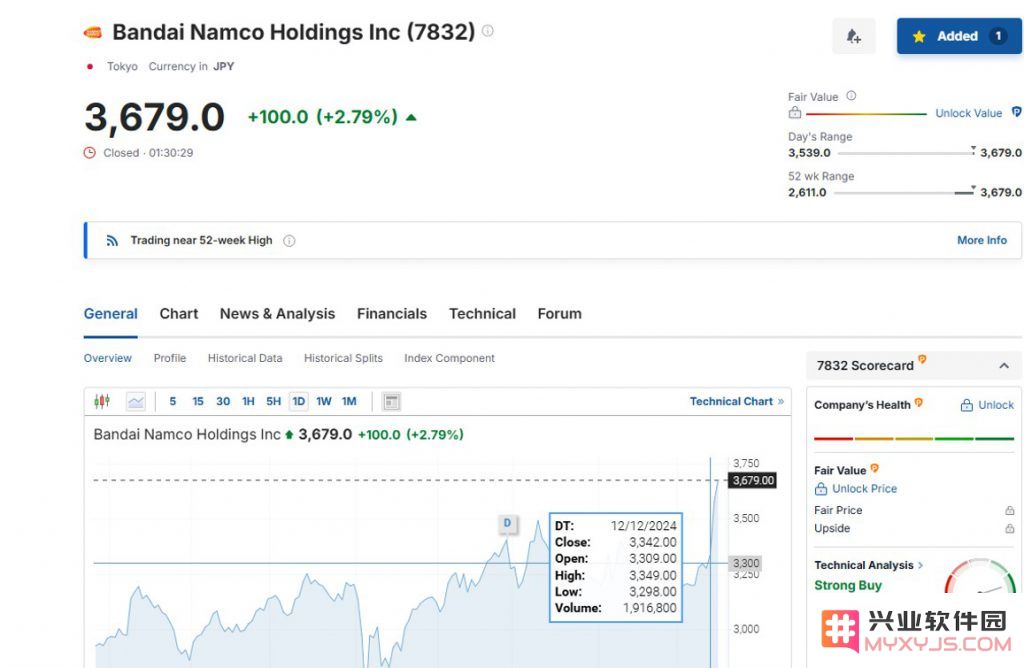Screen dimensions: 1024x668
Task: Open the Historical Splits sub-tab
Action: (x=344, y=358)
